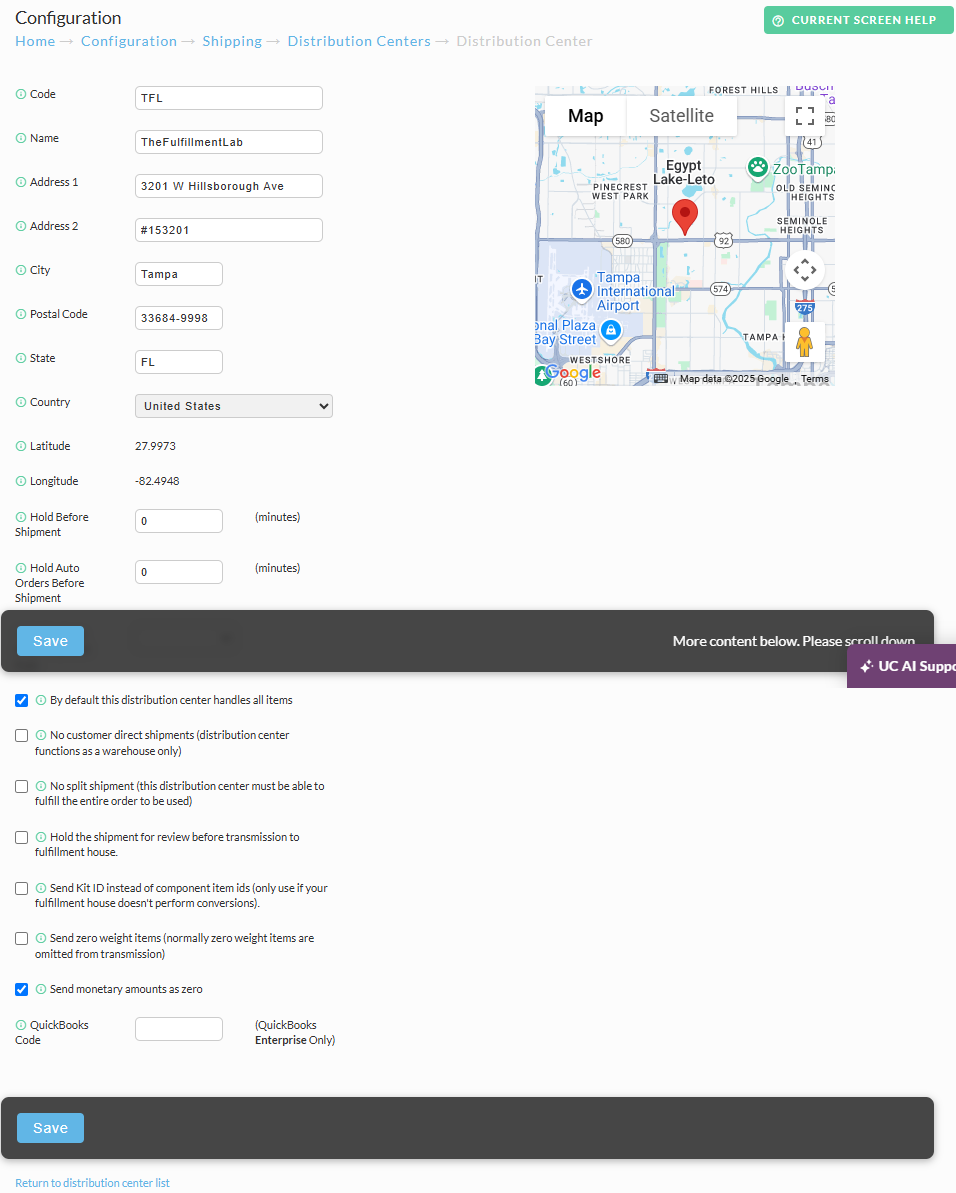Check Send zero weight items
The height and width of the screenshot is (1193, 956).
[21, 939]
